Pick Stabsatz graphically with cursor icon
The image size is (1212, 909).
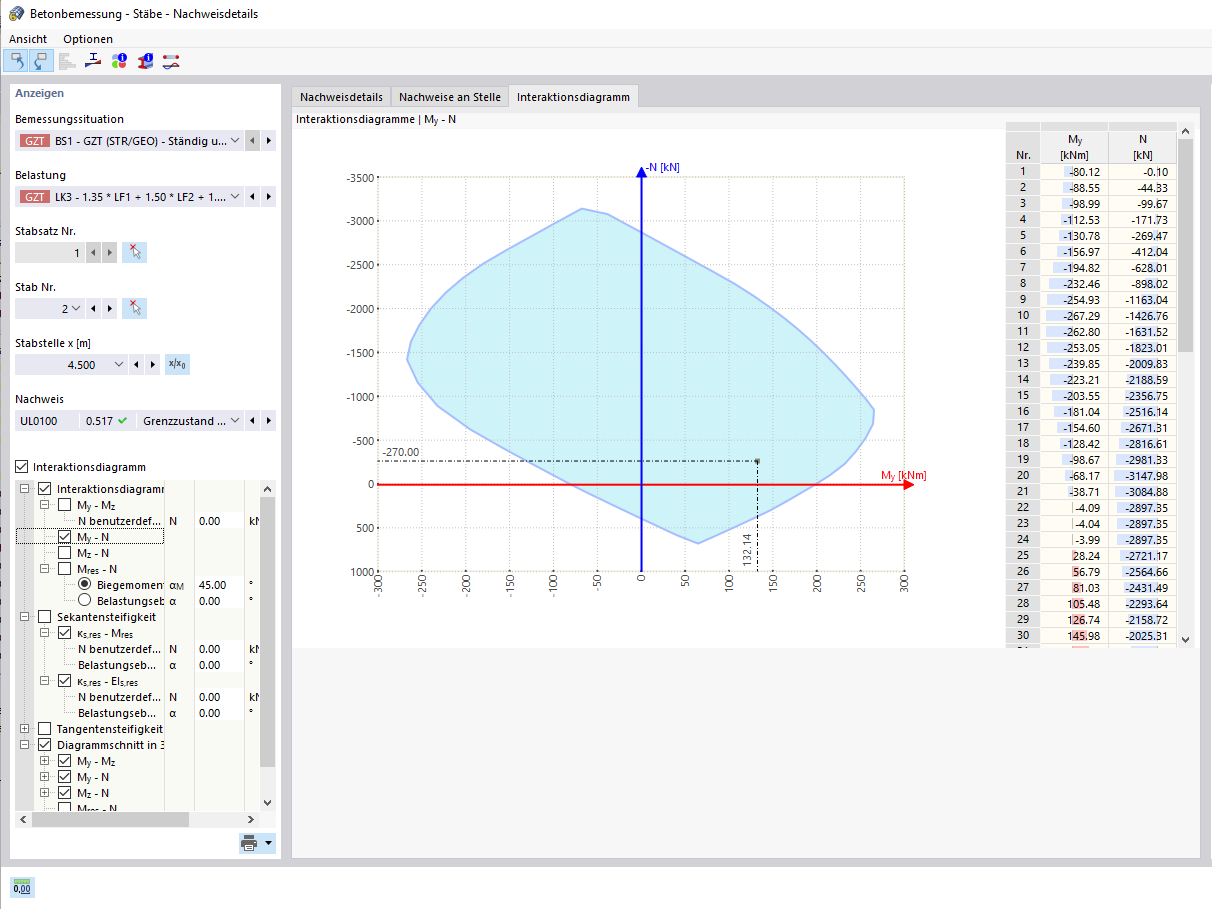[x=134, y=253]
